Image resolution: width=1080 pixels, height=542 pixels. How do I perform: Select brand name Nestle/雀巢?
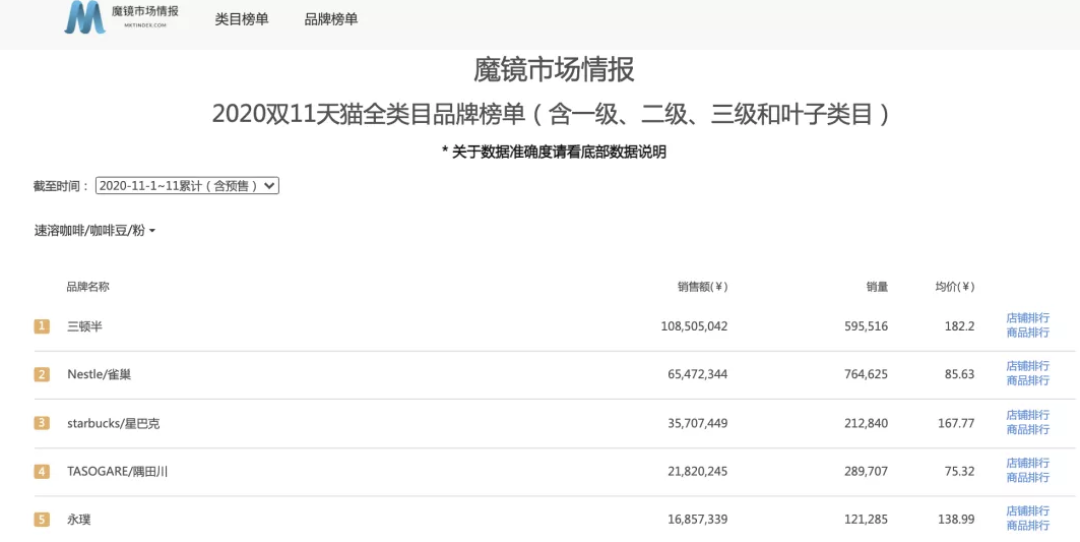click(99, 375)
